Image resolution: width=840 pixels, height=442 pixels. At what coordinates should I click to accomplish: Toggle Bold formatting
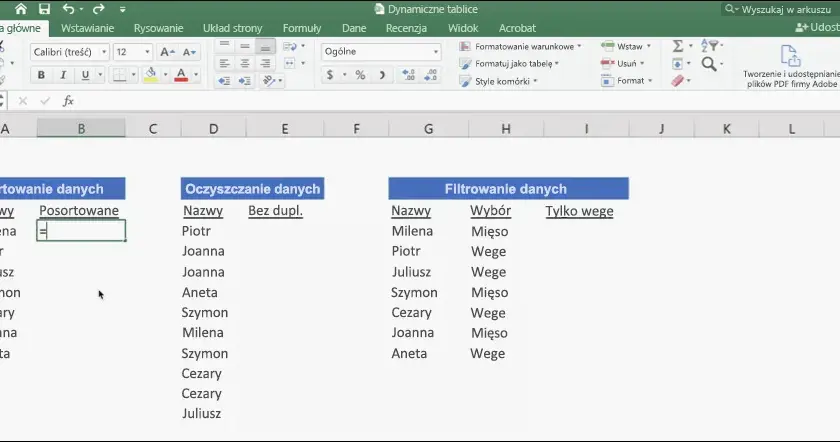point(41,75)
